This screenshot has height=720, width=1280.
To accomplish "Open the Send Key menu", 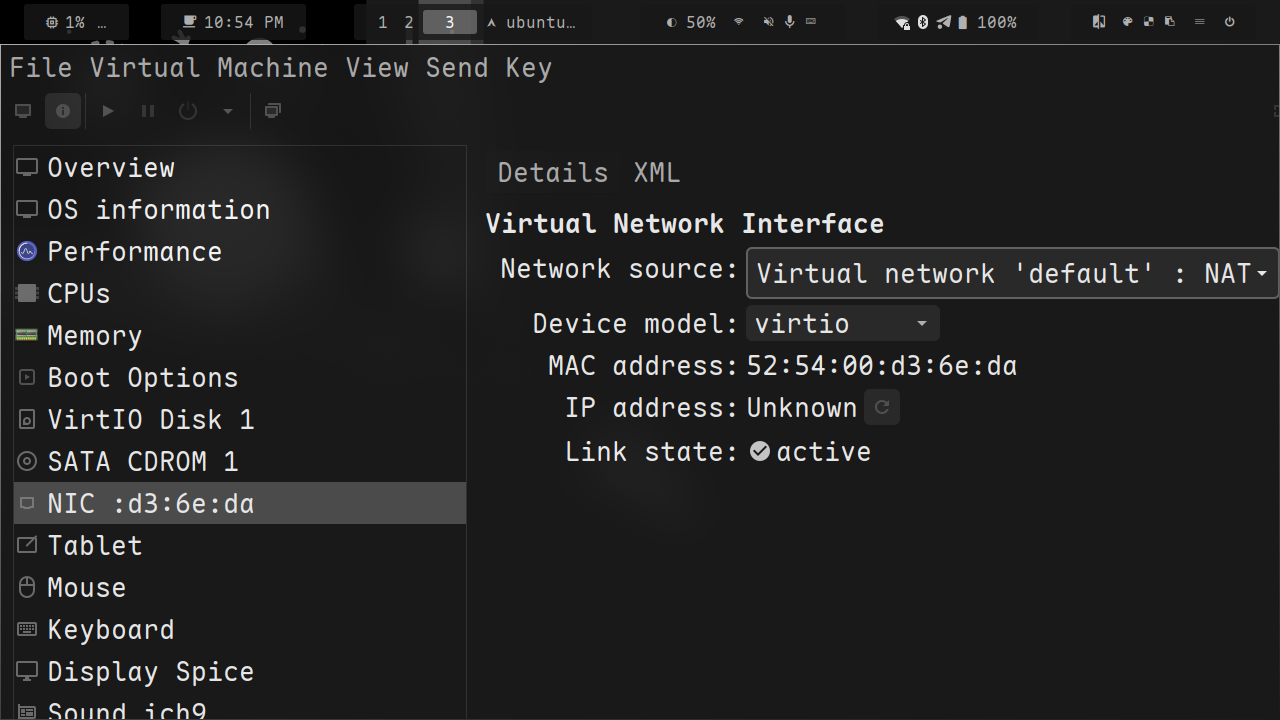I will pyautogui.click(x=488, y=68).
